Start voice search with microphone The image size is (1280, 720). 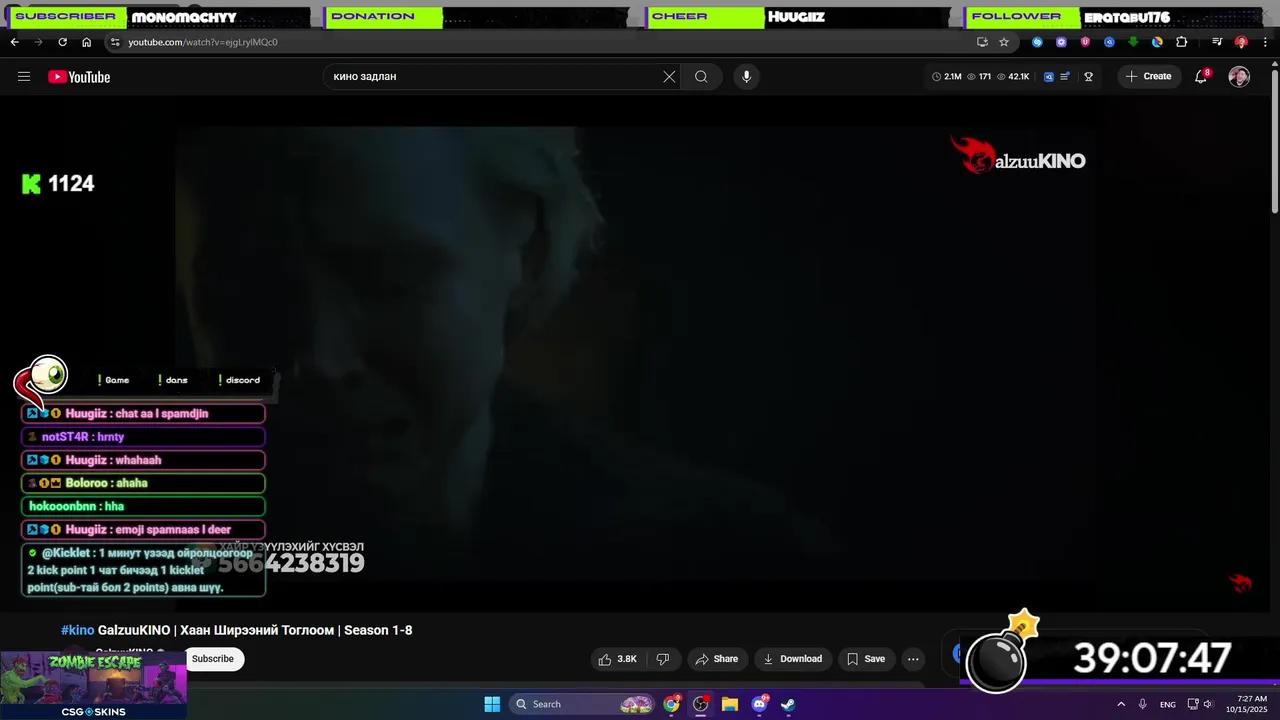coord(746,76)
